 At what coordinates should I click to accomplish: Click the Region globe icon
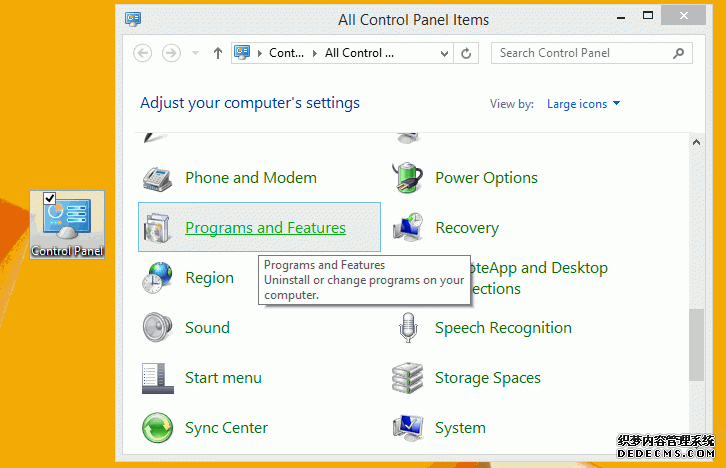157,278
